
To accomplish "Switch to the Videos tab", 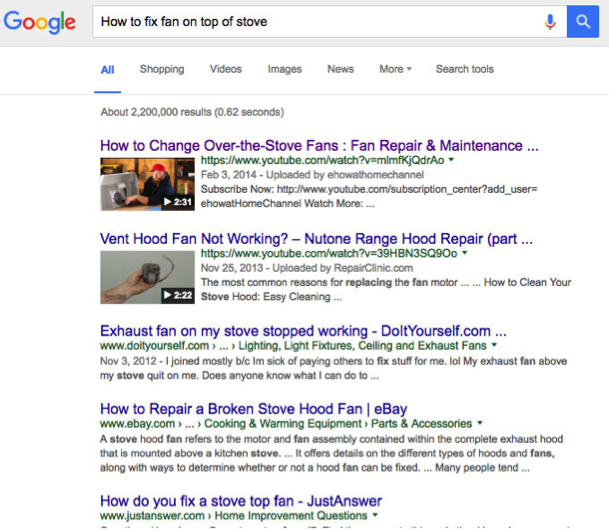I will tap(226, 69).
